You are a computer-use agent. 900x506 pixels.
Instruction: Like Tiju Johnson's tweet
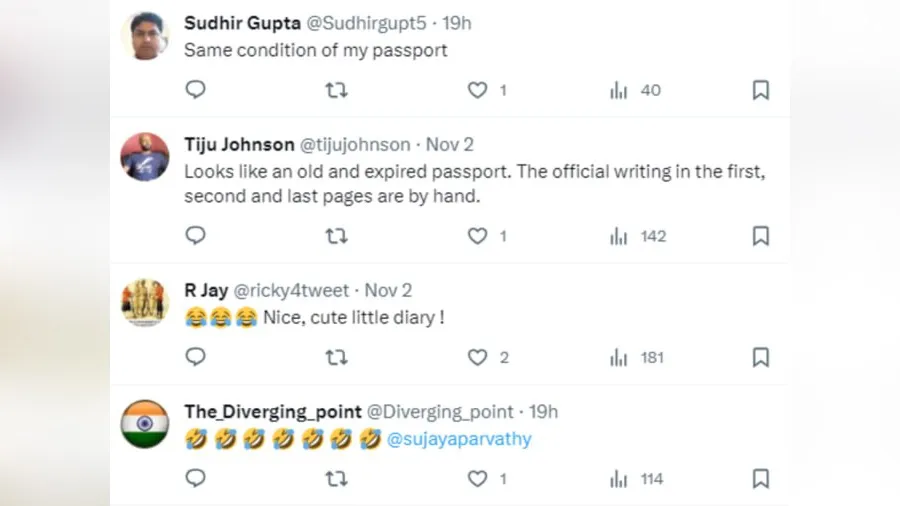pos(478,236)
